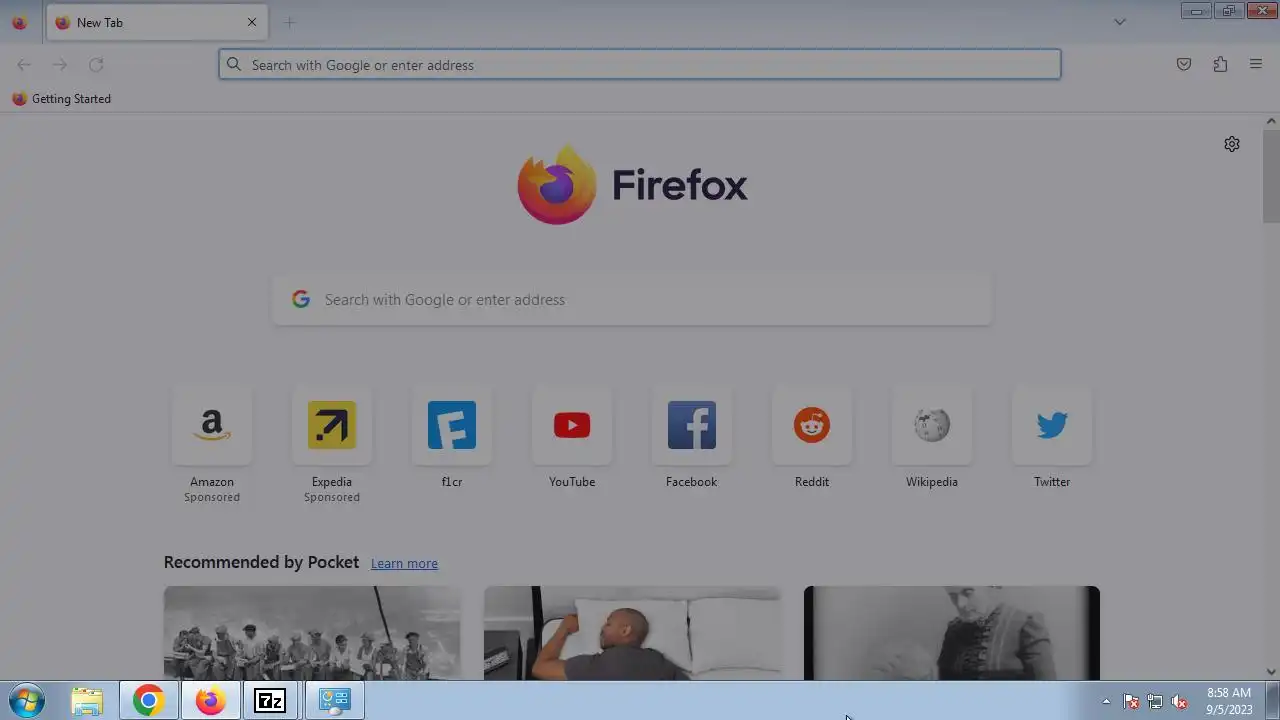Click the scrollbar up arrow

(1271, 121)
